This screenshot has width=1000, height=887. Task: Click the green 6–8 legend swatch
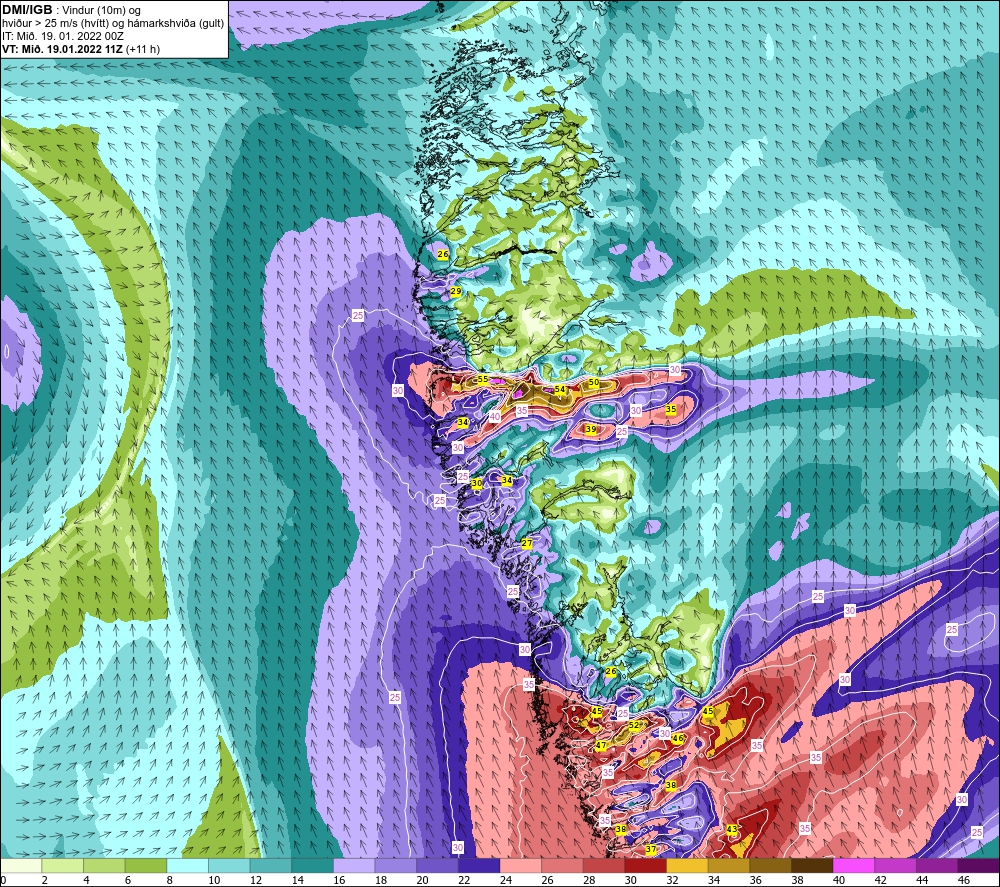pyautogui.click(x=146, y=866)
